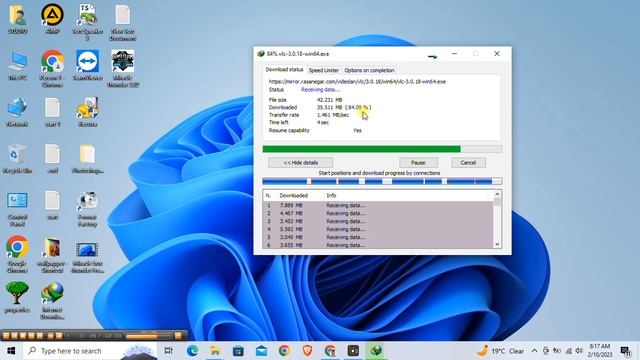Open Brave browser from the taskbar

click(307, 350)
